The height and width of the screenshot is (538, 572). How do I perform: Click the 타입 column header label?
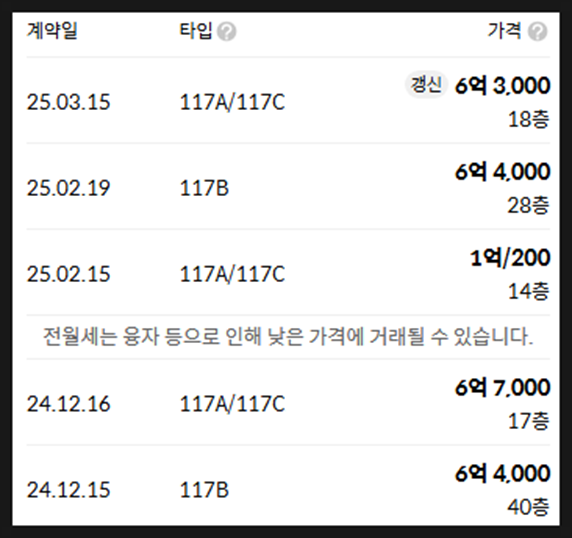196,30
